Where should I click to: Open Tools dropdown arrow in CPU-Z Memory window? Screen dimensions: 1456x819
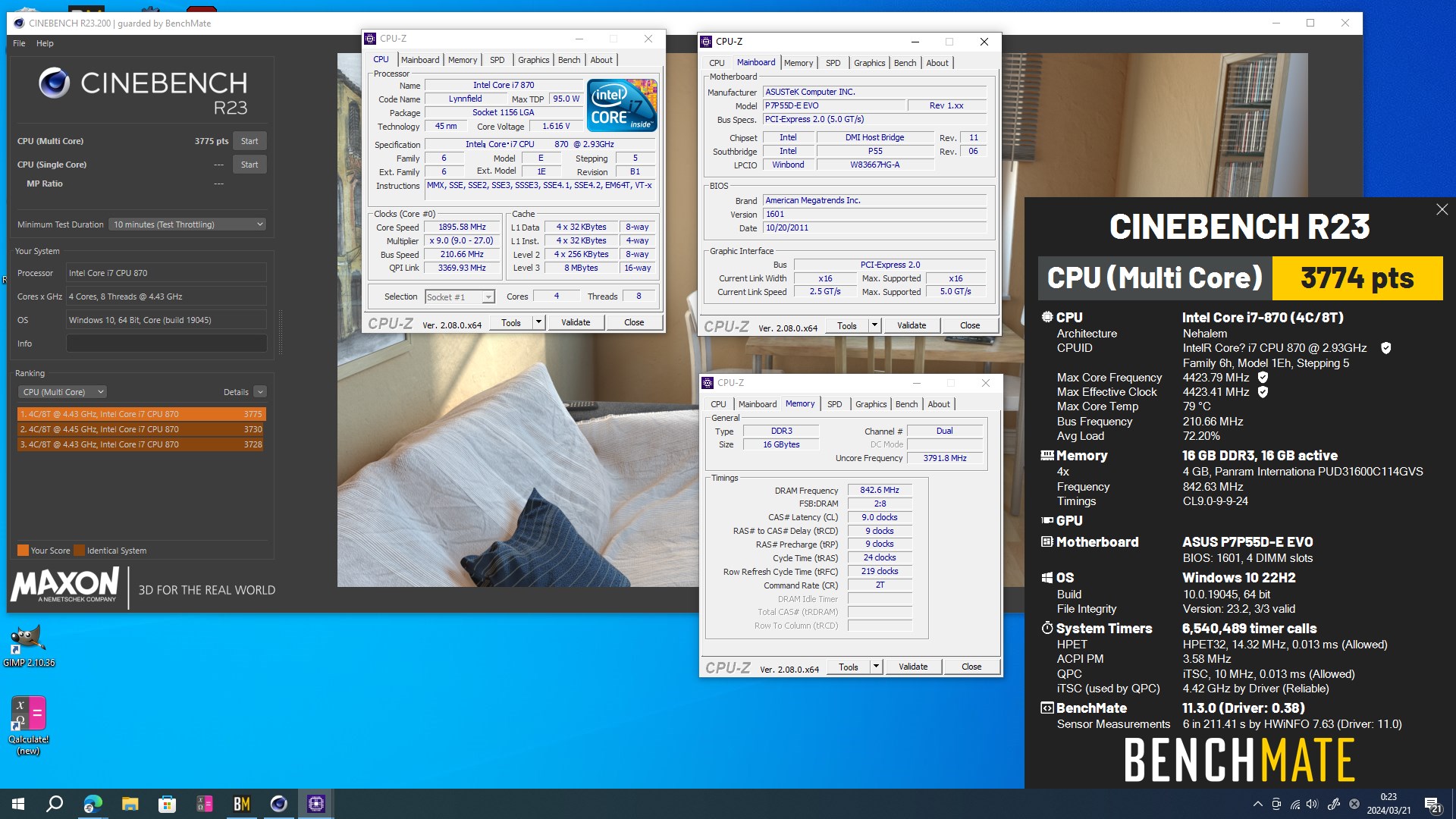pos(876,667)
